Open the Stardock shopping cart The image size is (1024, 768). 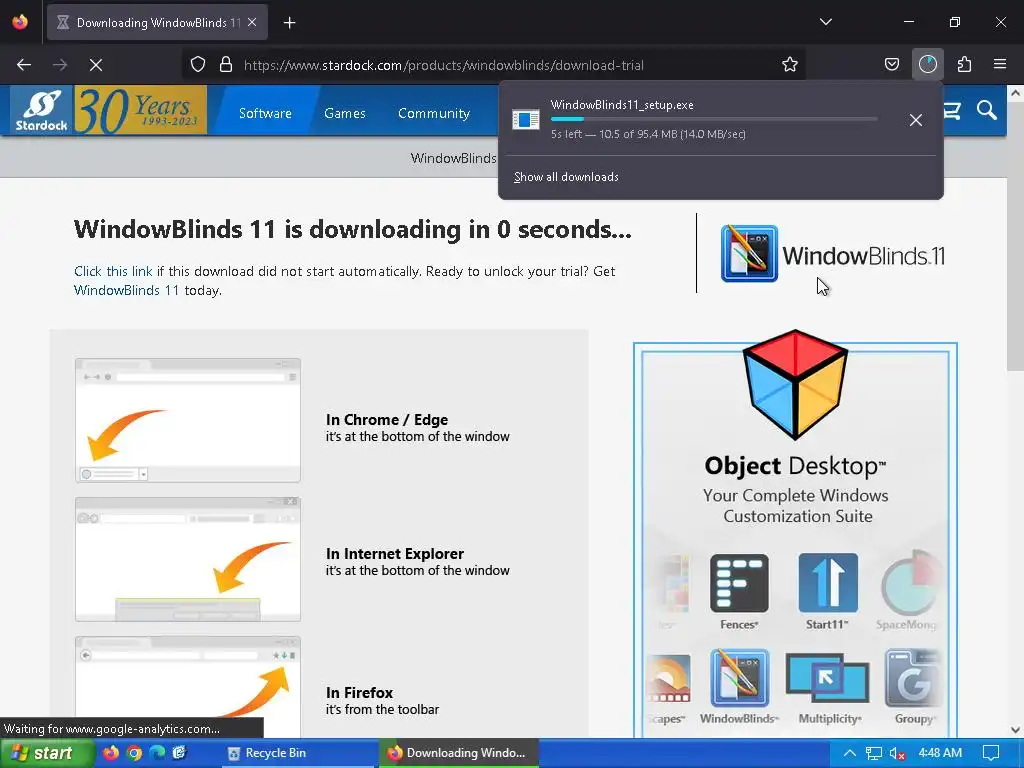pyautogui.click(x=952, y=111)
